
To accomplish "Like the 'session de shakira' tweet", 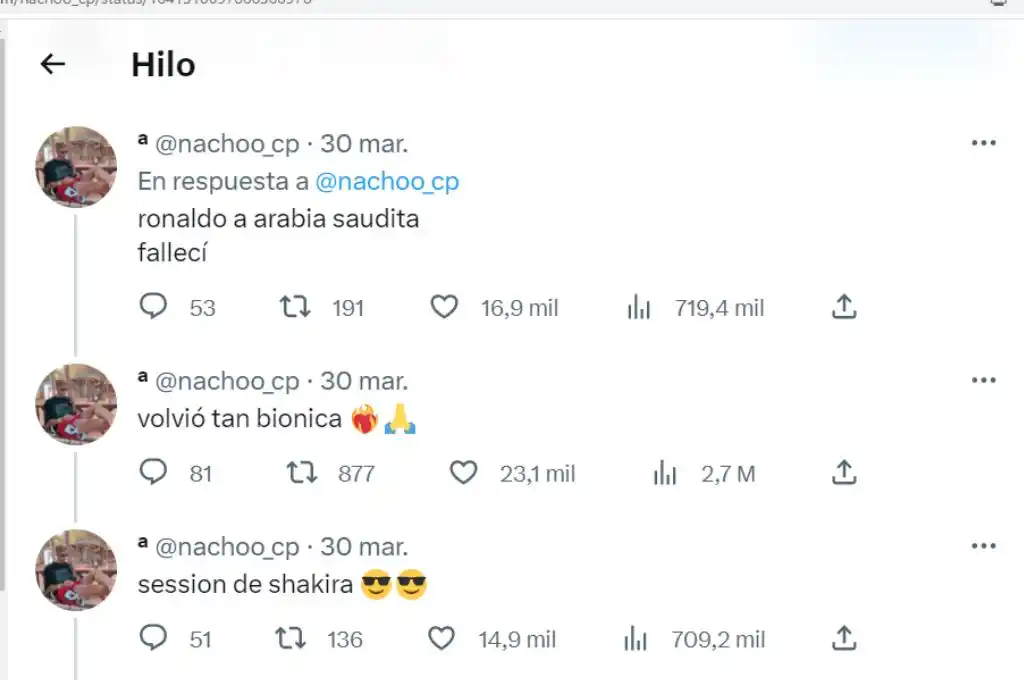I will (x=442, y=638).
